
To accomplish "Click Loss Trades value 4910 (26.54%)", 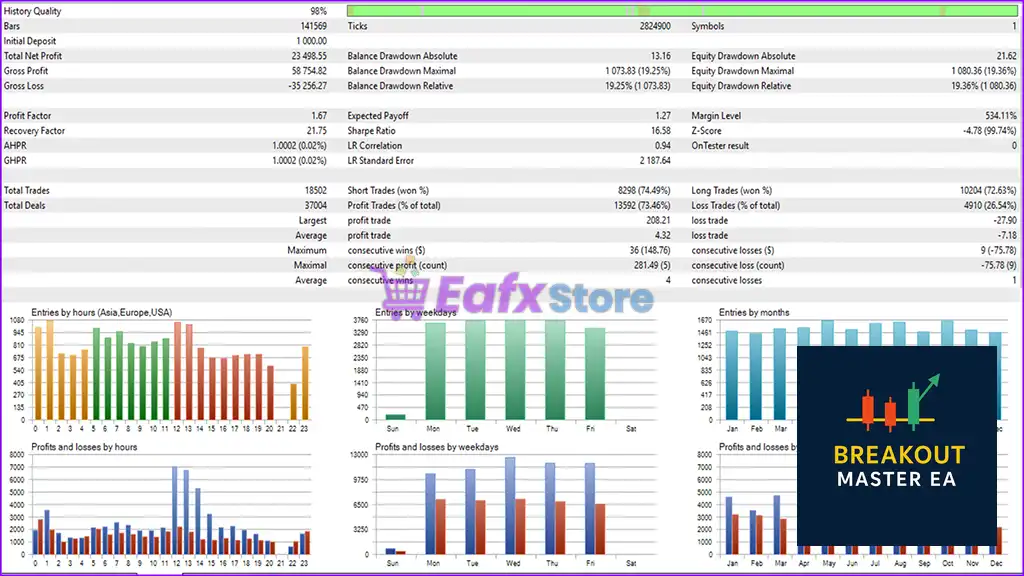I will 990,206.
